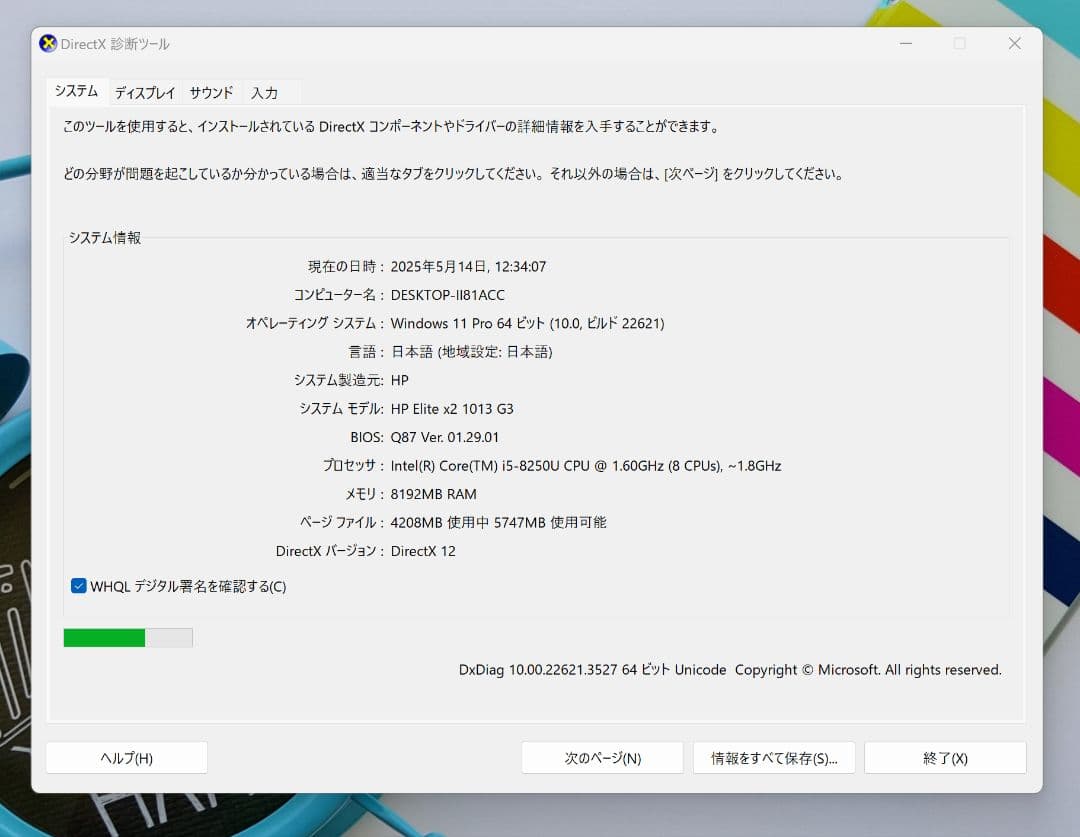1080x837 pixels.
Task: Select the システム tab
Action: tap(76, 92)
